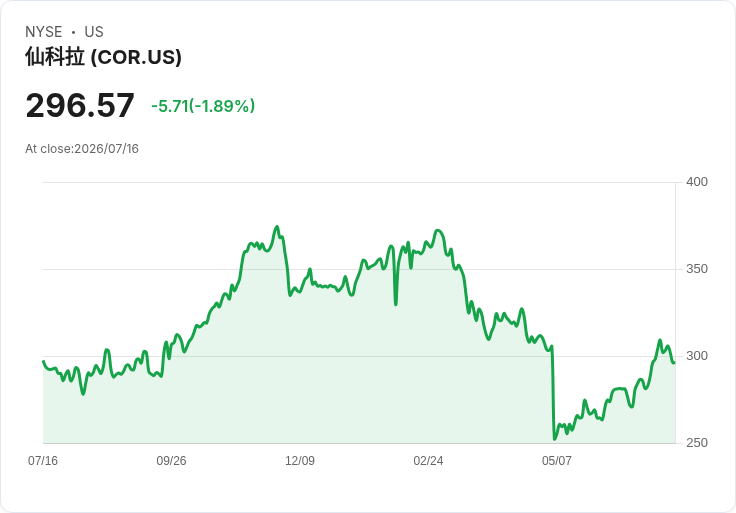Click the stock title 仙科拉 (COR.US)
Viewport: 736px width, 513px height.
(x=103, y=57)
